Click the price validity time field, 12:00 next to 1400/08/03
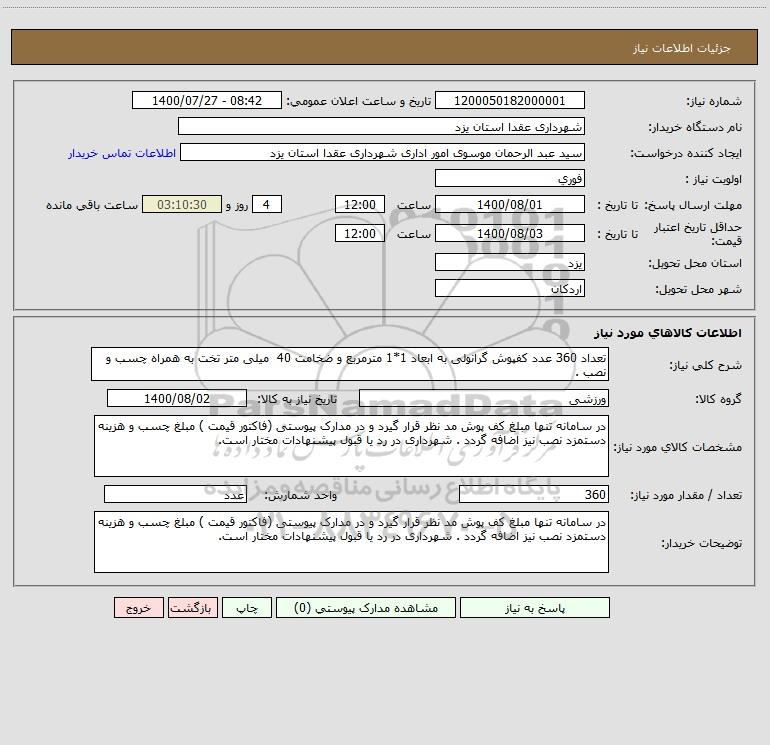This screenshot has height=745, width=770. click(359, 233)
